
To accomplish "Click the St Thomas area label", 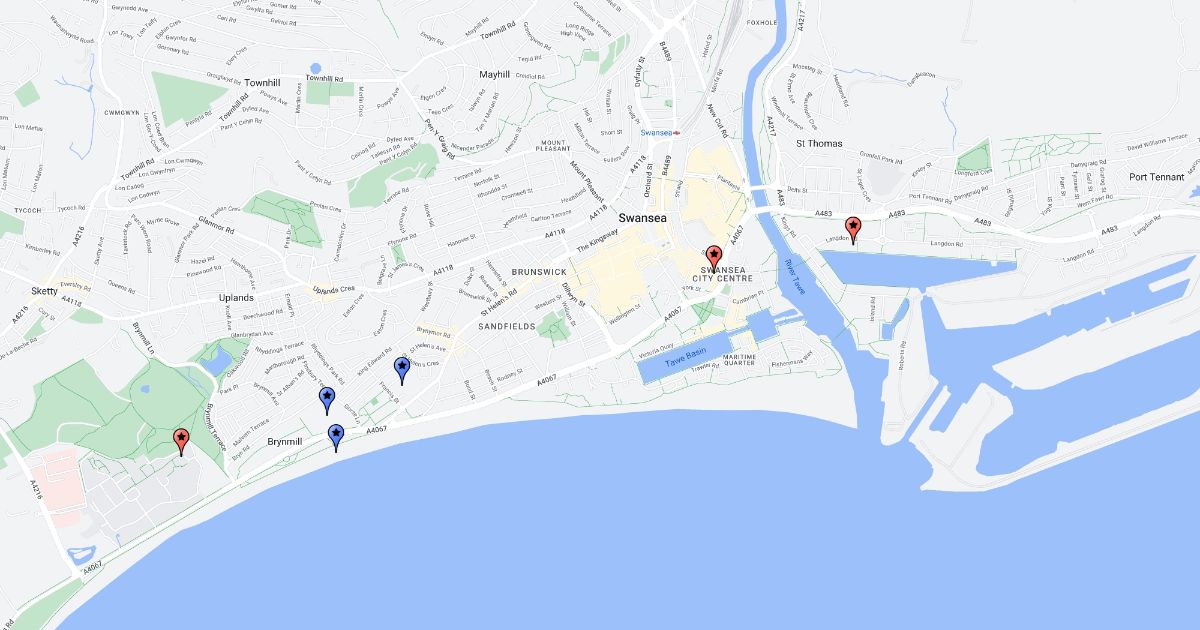I will tap(819, 143).
